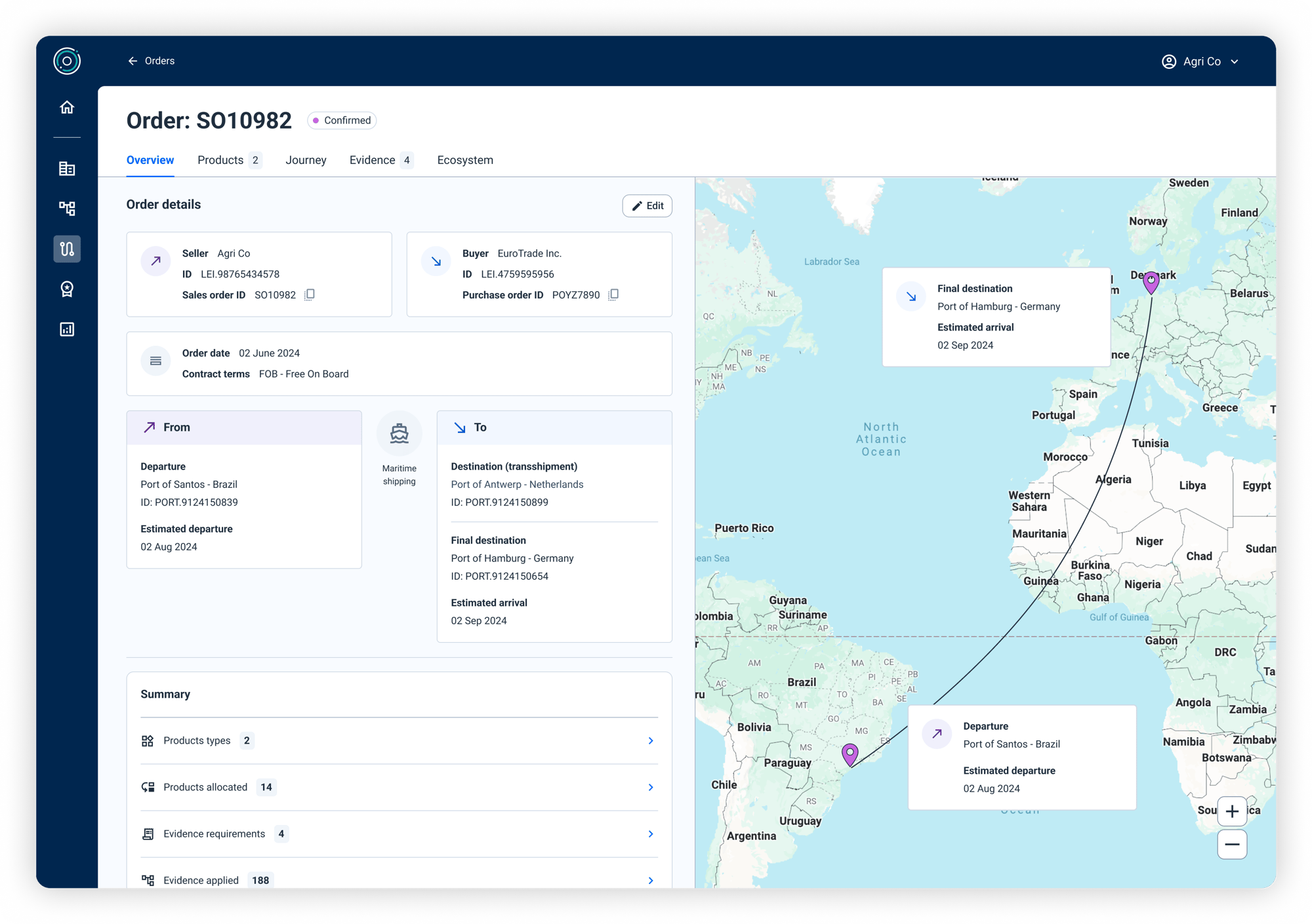The width and height of the screenshot is (1312, 924).
Task: Click the Seller outgoing arrow icon
Action: tap(155, 261)
